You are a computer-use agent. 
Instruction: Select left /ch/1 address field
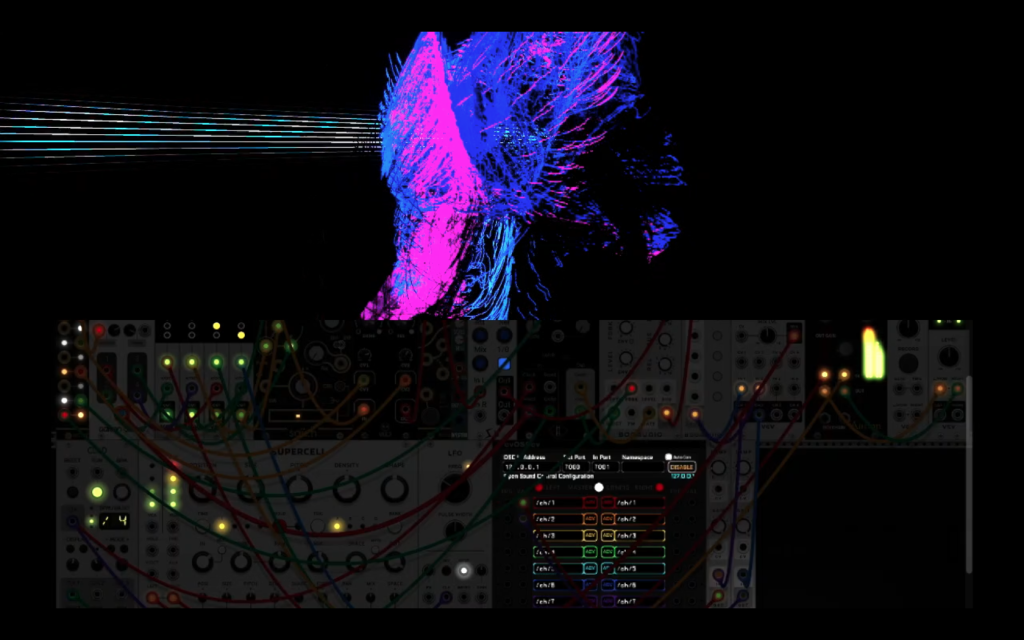(x=557, y=503)
